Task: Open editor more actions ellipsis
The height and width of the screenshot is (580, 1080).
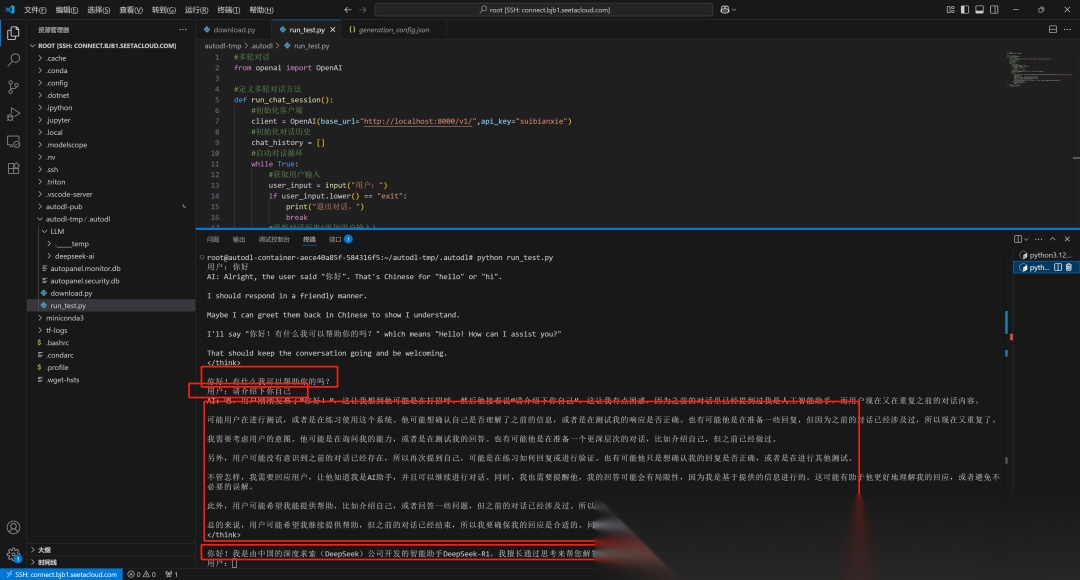Action: pos(1068,30)
